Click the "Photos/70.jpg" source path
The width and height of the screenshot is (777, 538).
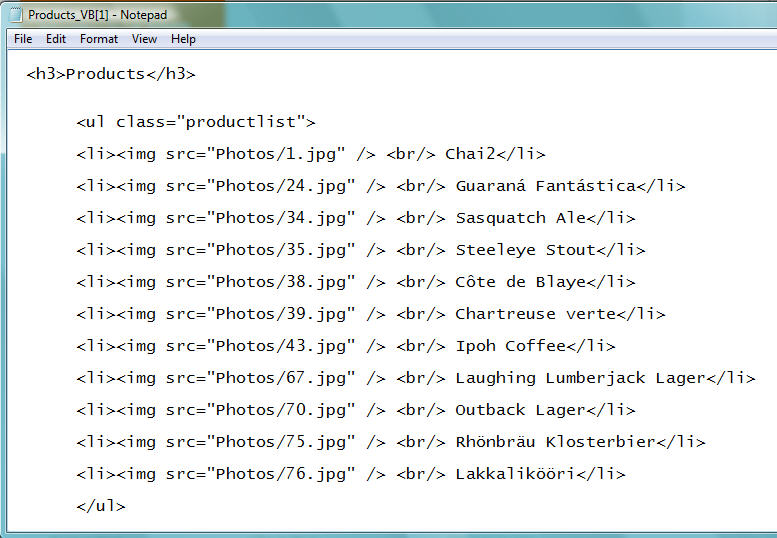click(280, 410)
